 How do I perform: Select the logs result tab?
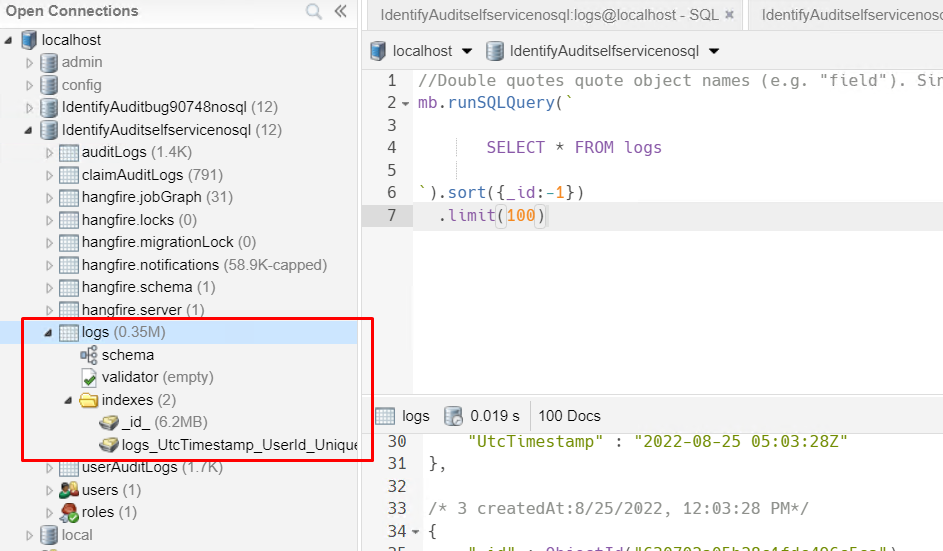pyautogui.click(x=403, y=416)
